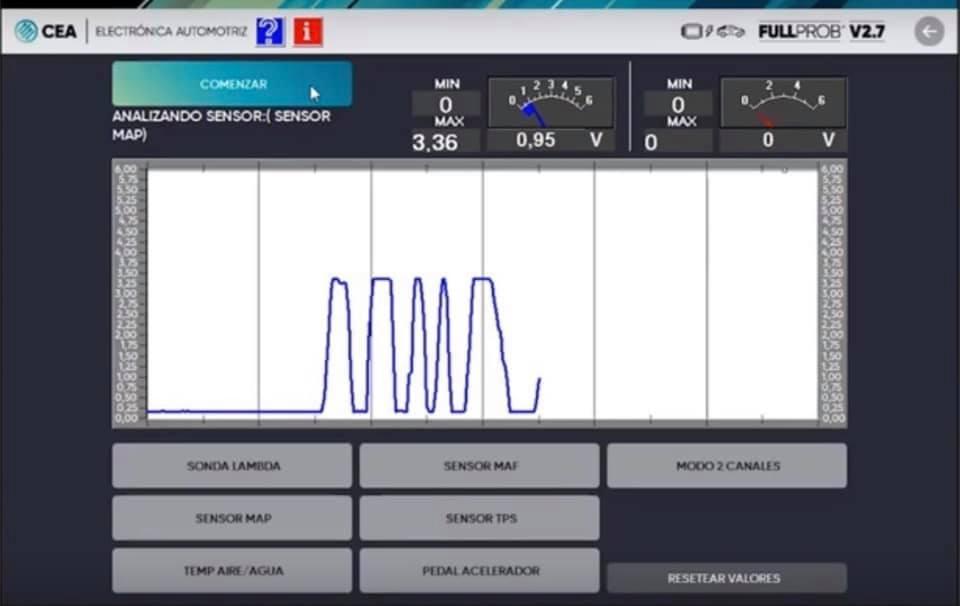This screenshot has height=606, width=960.
Task: Start analysis with the COMENZAR button
Action: 232,84
